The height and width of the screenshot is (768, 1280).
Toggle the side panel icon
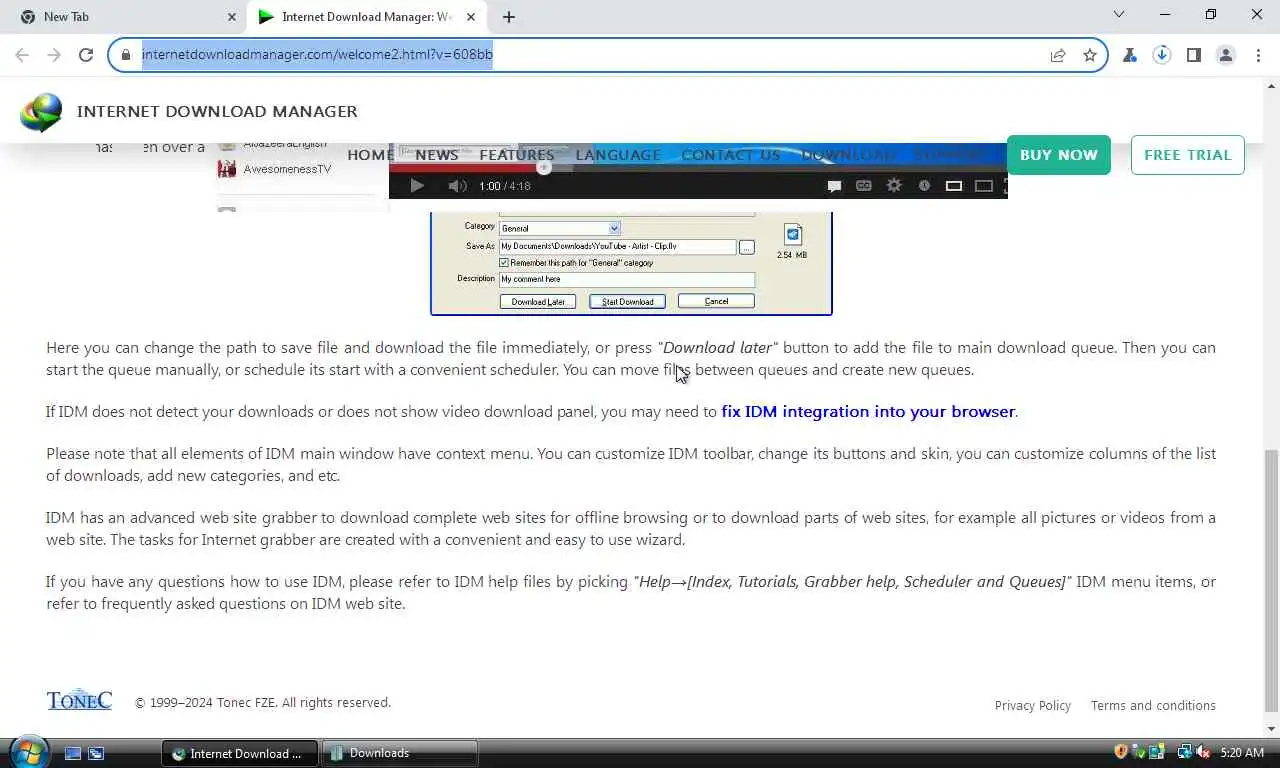point(1194,55)
